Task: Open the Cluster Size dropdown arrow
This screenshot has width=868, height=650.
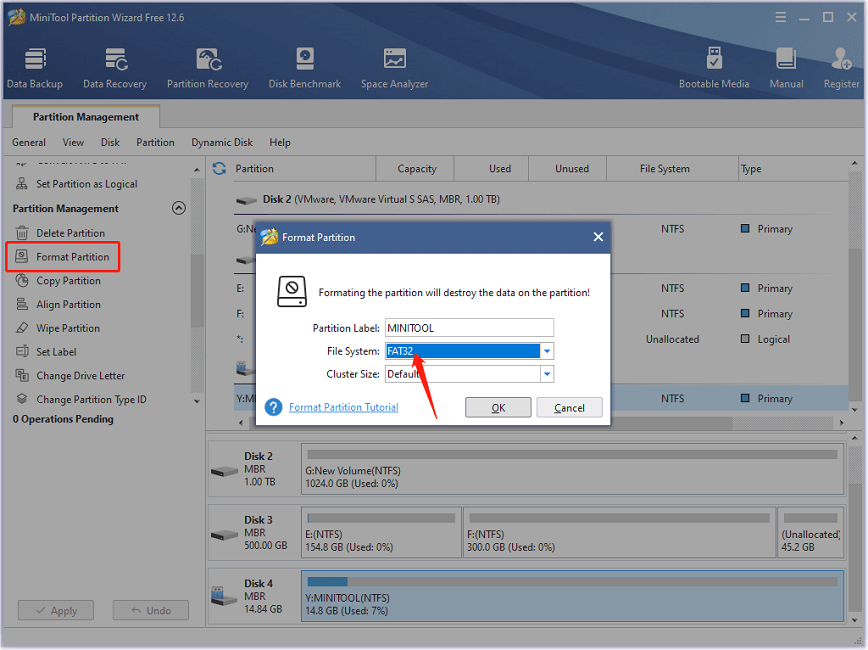Action: click(546, 374)
